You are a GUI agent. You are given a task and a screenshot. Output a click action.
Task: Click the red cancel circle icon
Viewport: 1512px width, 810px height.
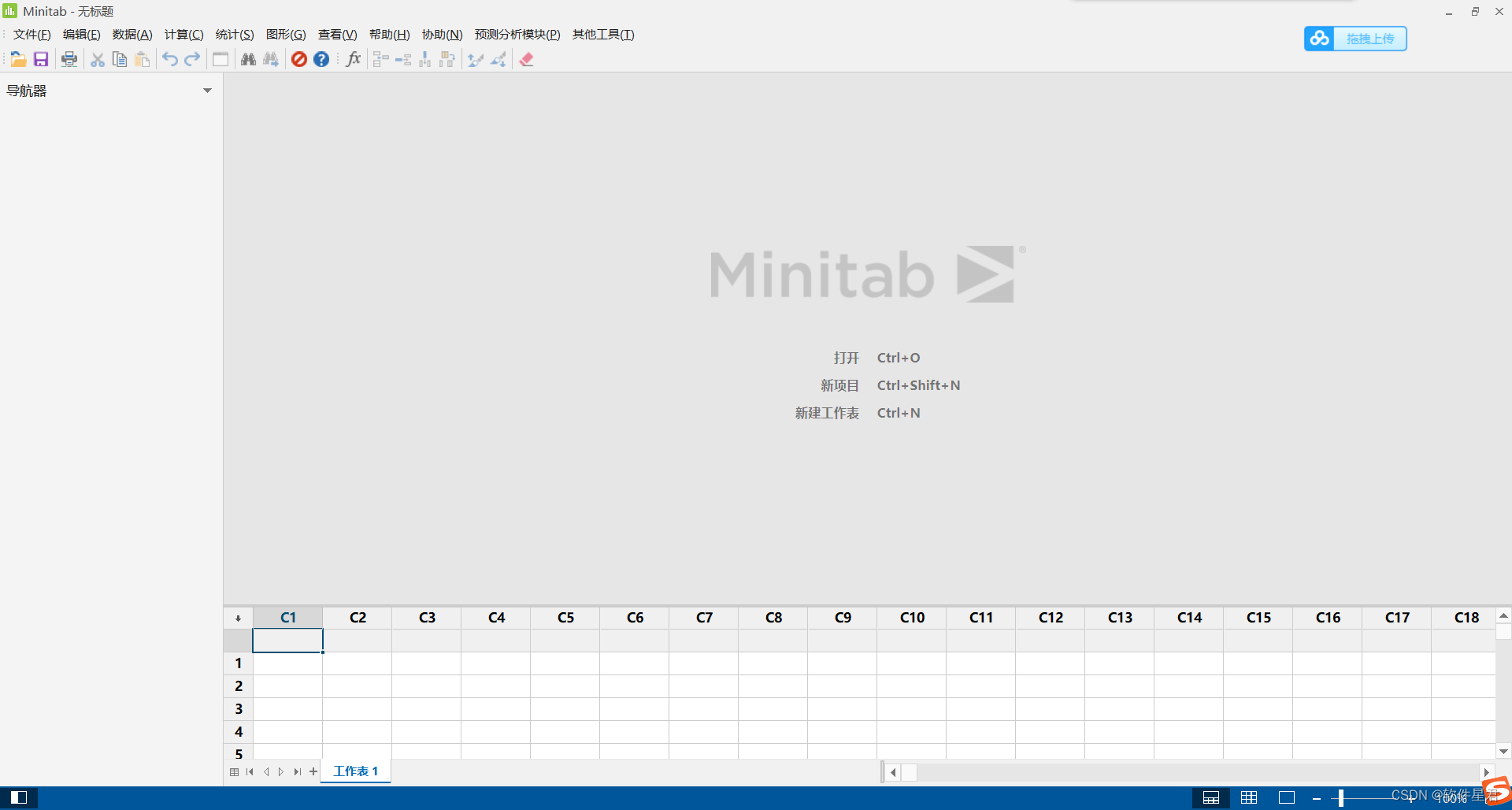299,59
